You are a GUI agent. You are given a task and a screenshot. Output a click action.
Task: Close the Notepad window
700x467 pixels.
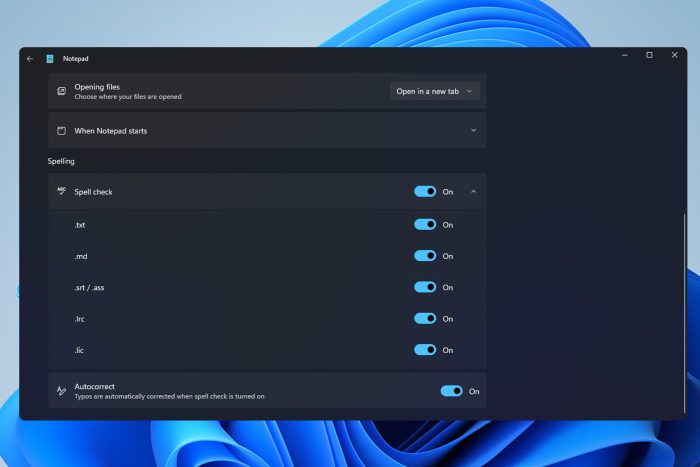[x=675, y=55]
